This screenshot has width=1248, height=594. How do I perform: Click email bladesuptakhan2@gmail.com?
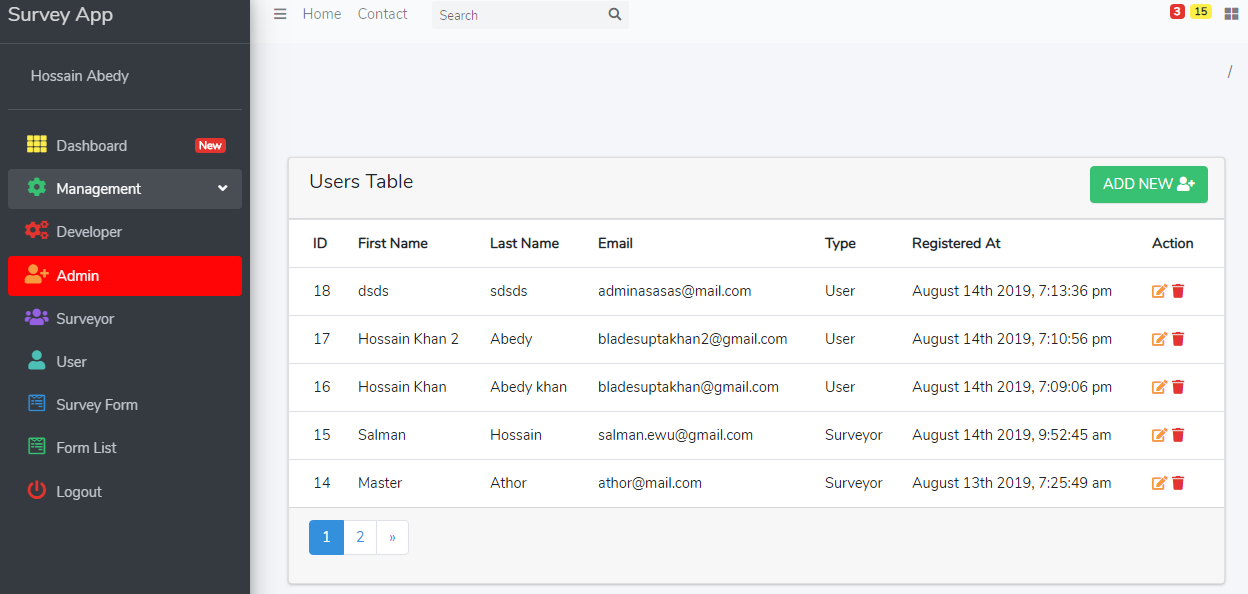[x=693, y=339]
